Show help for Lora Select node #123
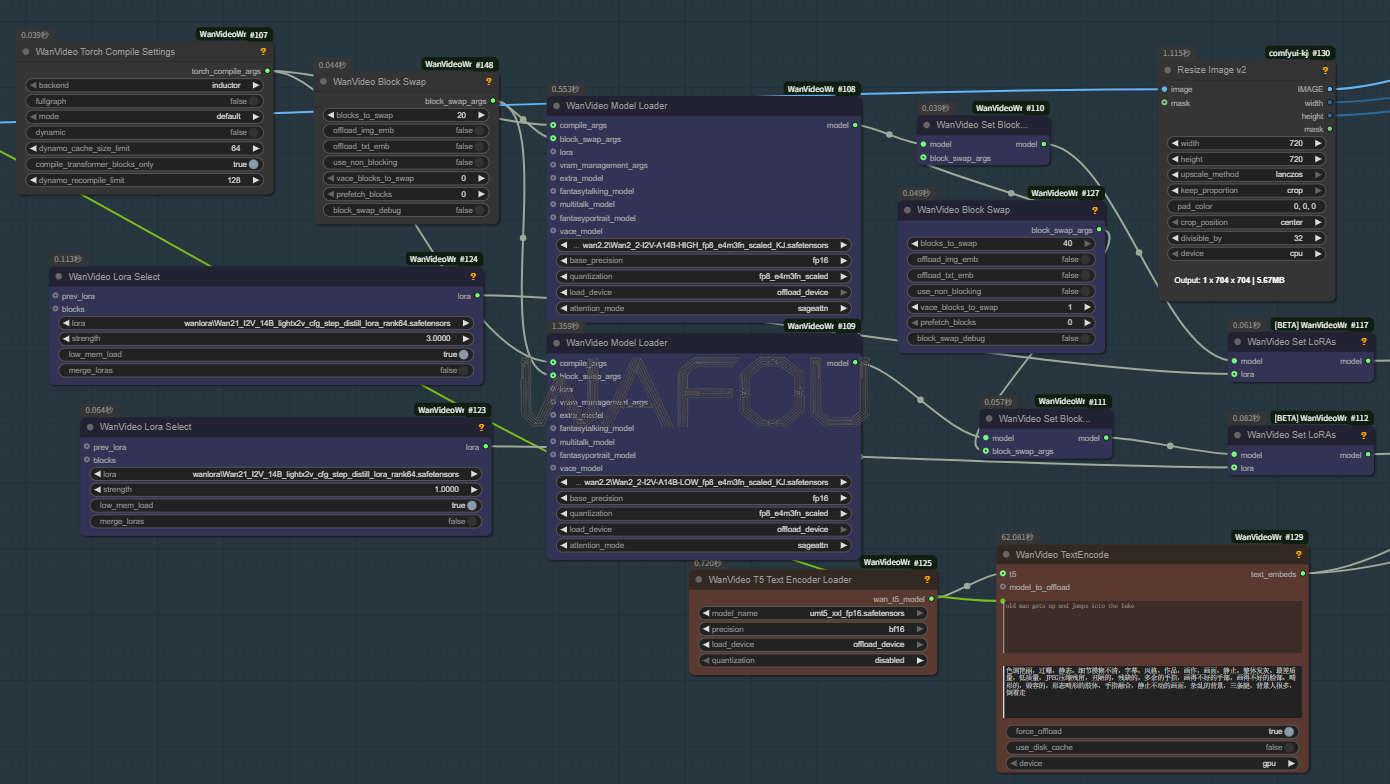1390x784 pixels. [481, 426]
